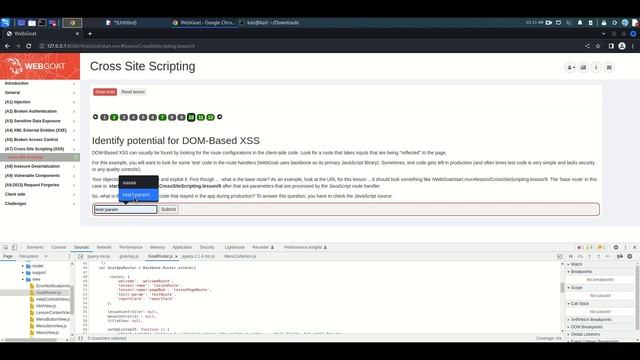Expand the Introduction menu section
640x360 pixels.
40,83
